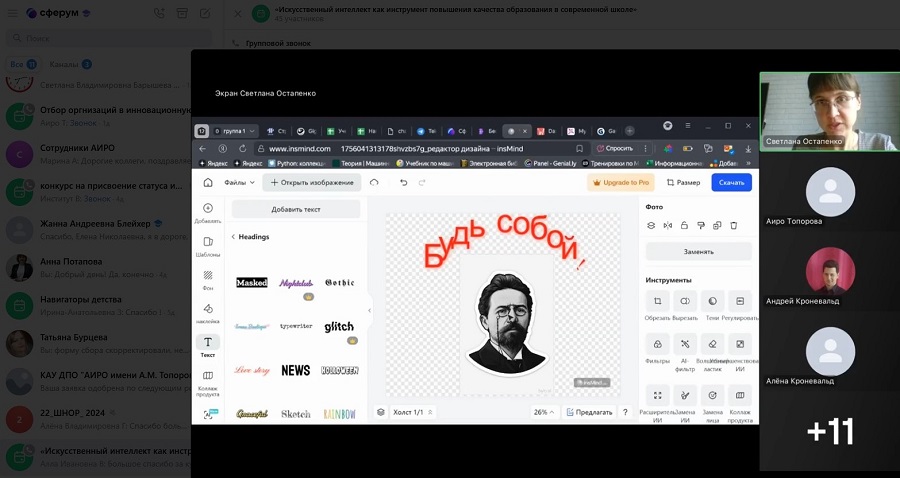Open the Размер size option
900x478 pixels.
683,182
